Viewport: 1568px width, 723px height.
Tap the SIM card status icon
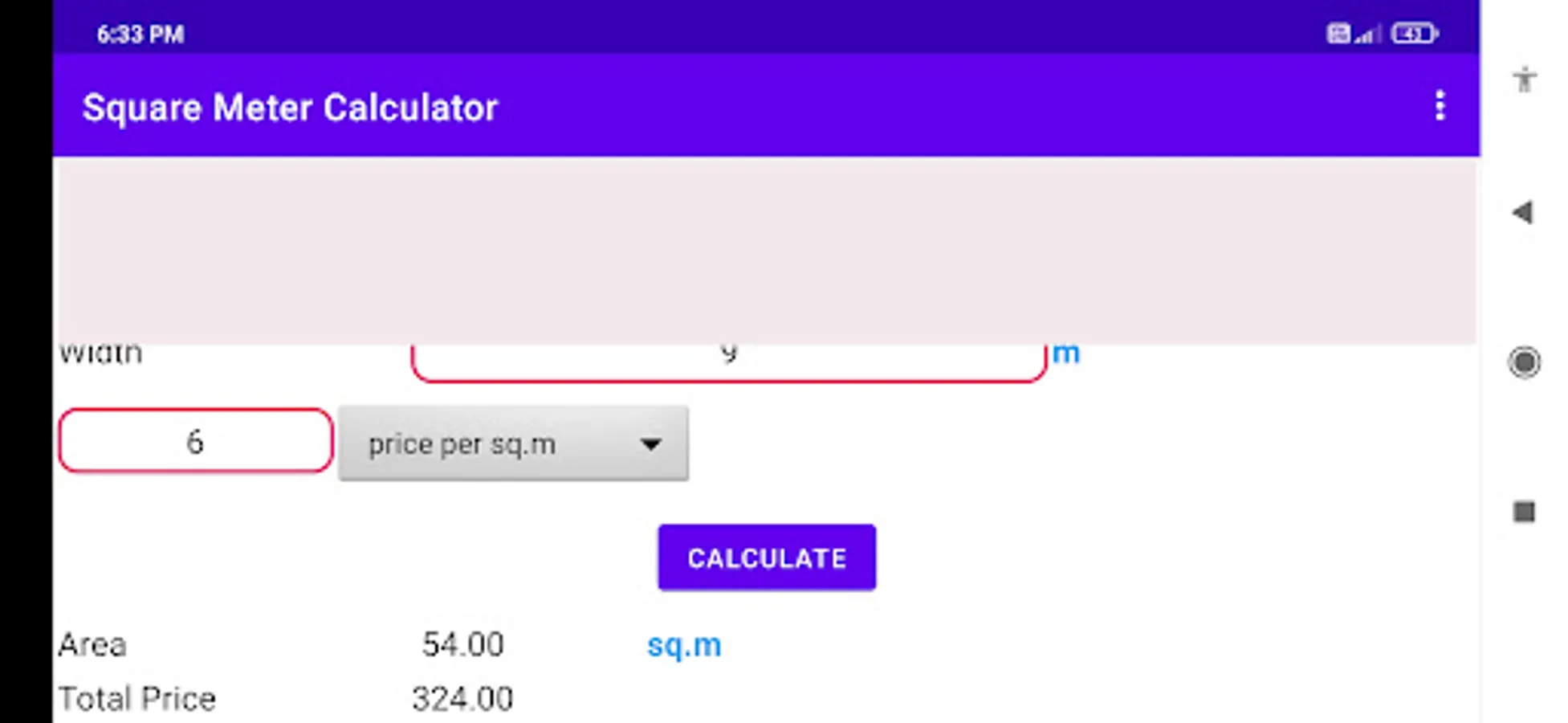[1338, 34]
